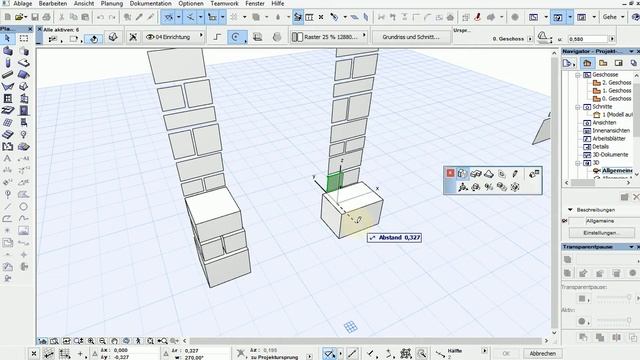Redo the last action
Viewport: 640px width, 360px height.
[x=112, y=17]
